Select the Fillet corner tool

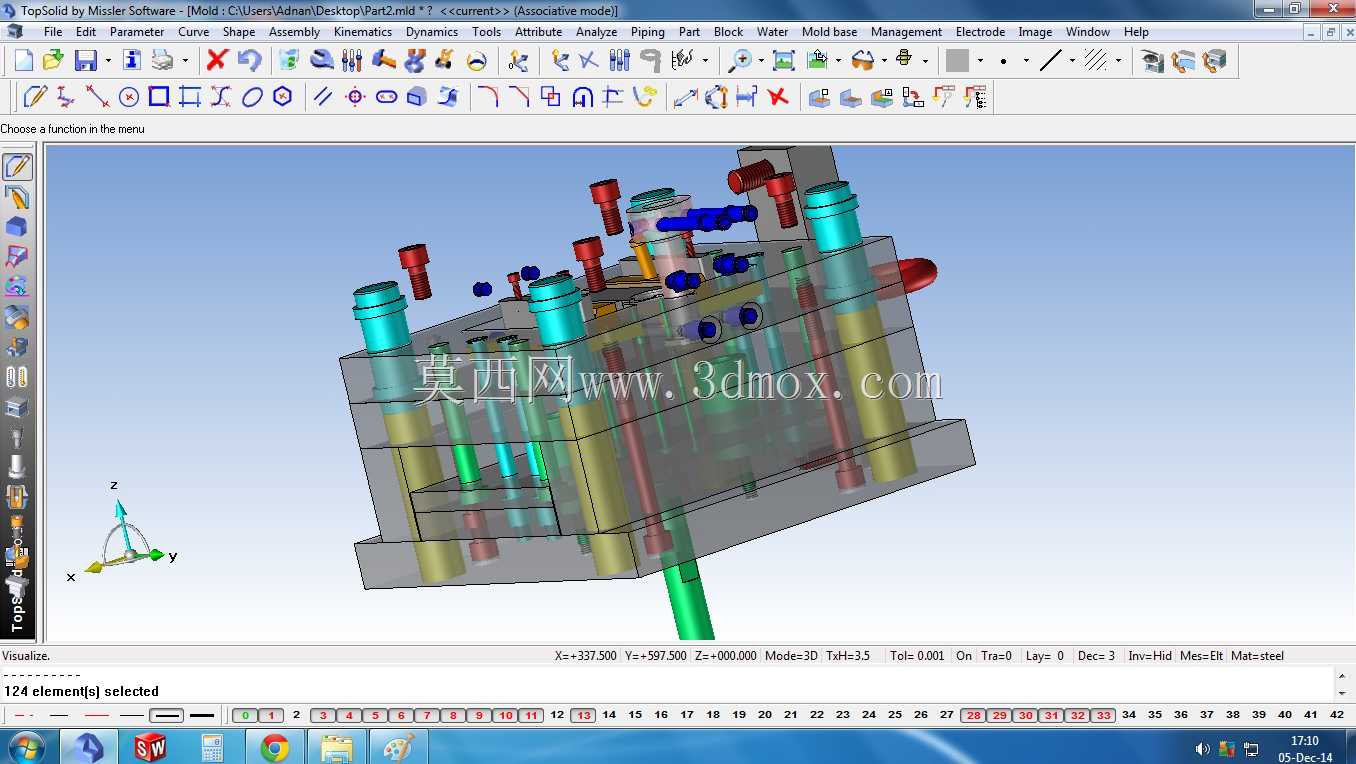488,97
